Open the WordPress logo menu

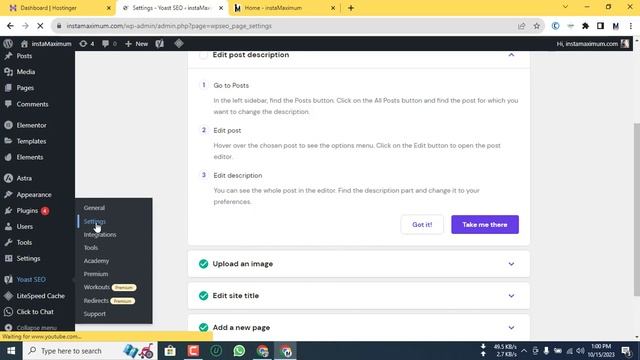[8, 44]
